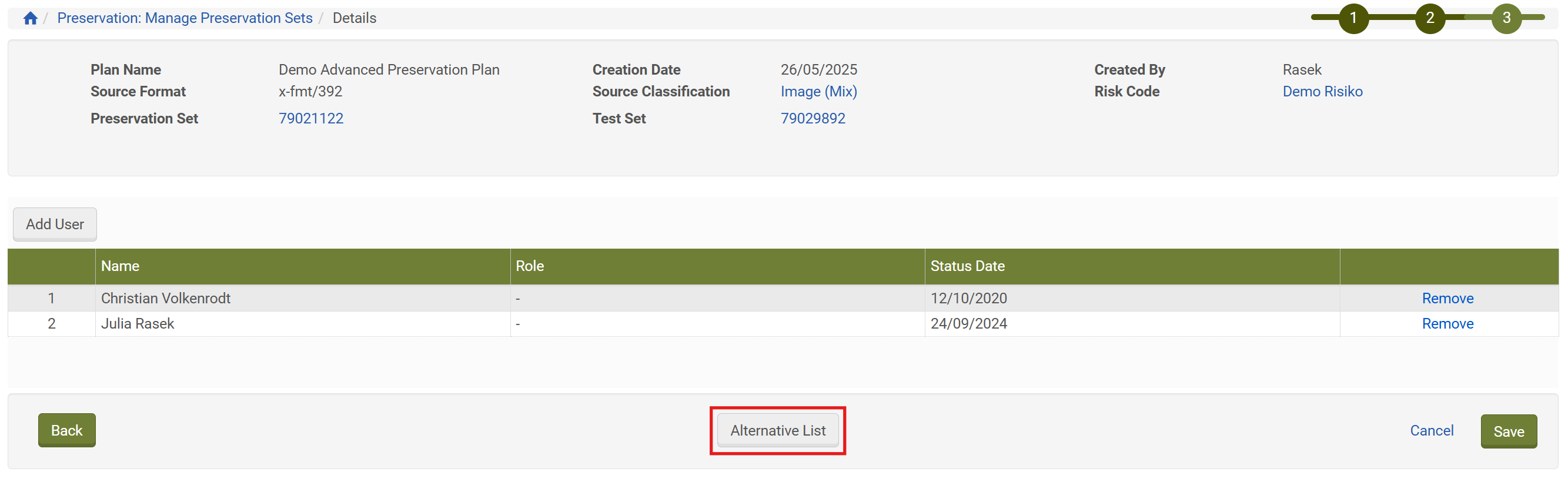Go to wizard step 2 circle
Viewport: 1568px width, 482px height.
point(1429,18)
